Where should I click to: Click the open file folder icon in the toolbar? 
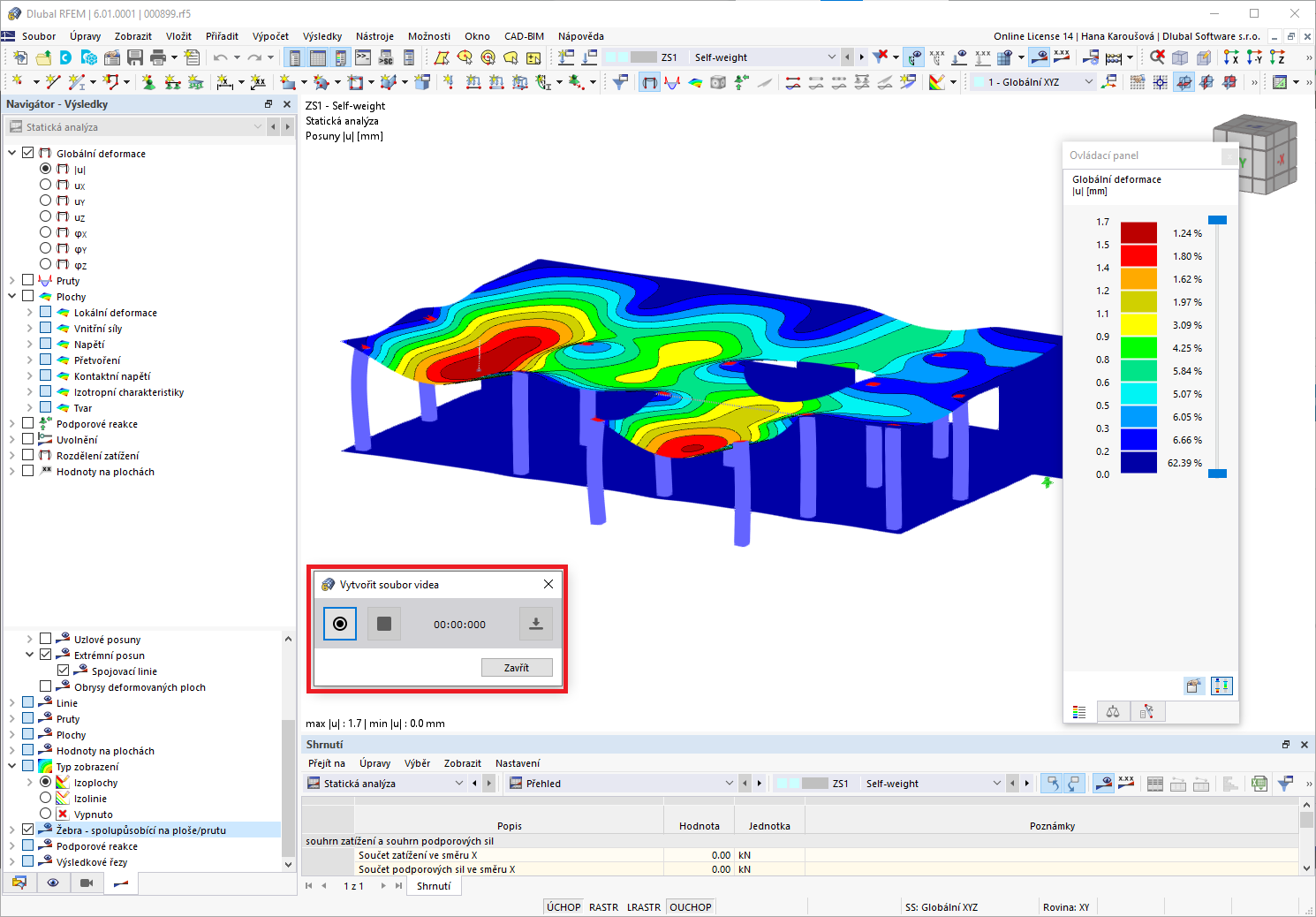point(43,57)
